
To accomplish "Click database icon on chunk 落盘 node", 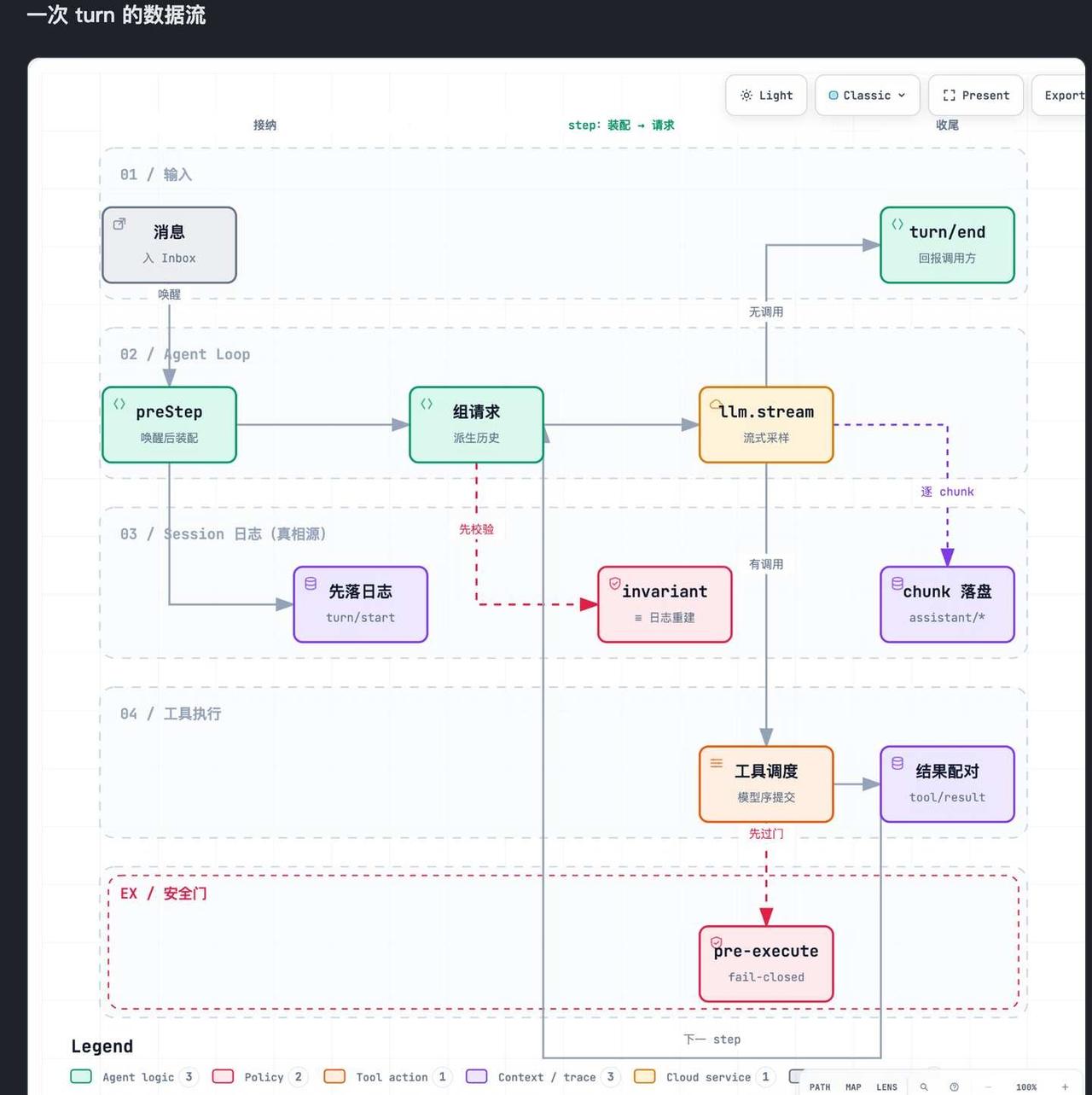I will tap(897, 583).
